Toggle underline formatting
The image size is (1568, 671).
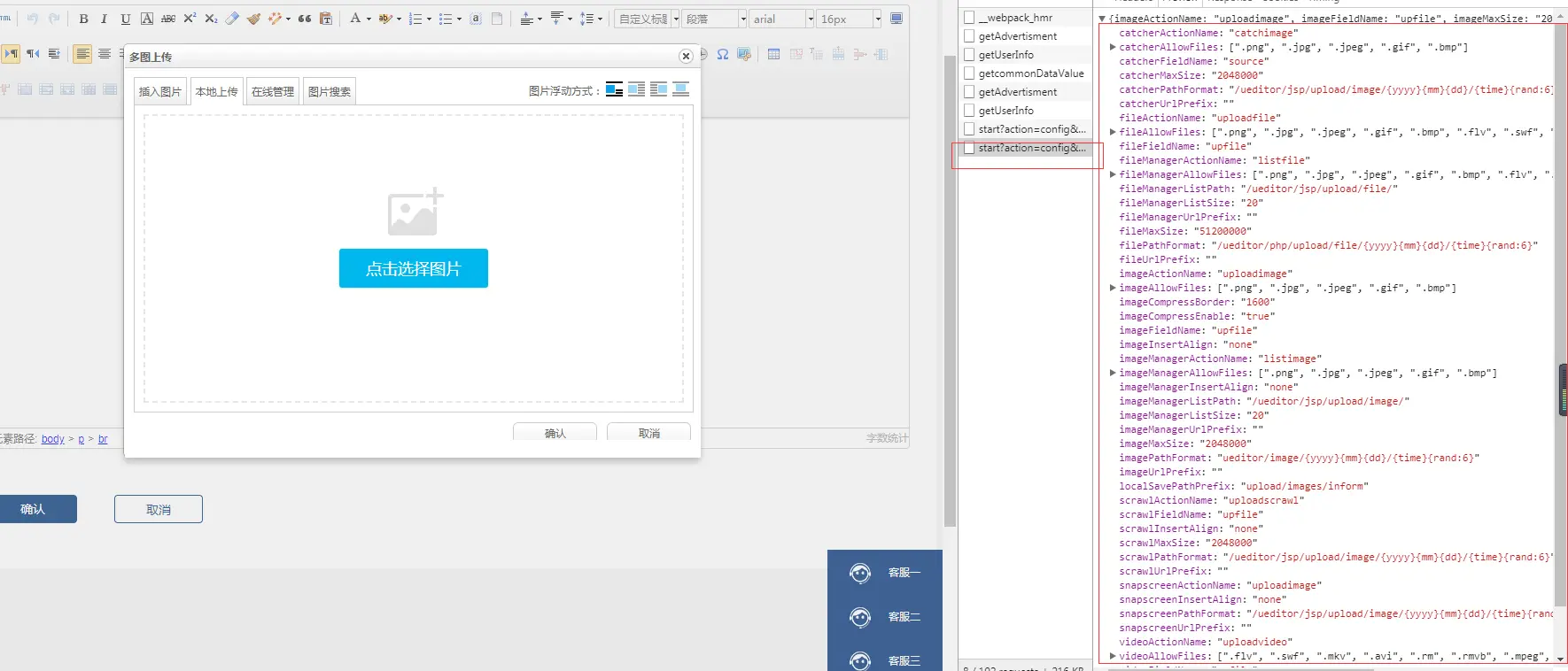coord(126,19)
